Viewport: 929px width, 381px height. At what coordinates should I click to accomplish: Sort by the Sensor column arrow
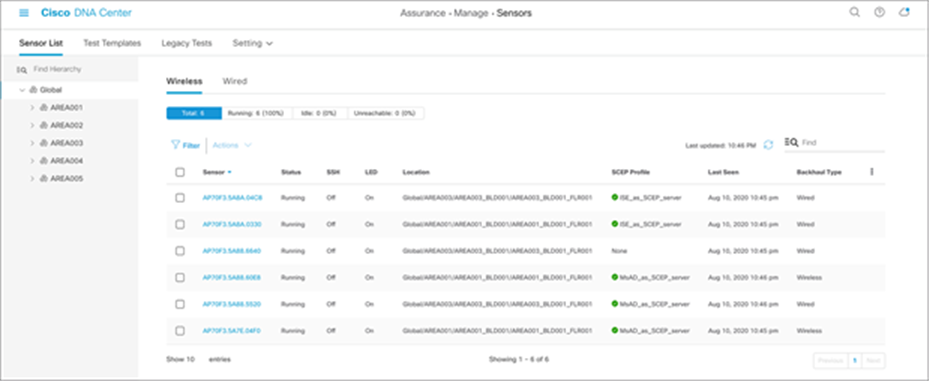[x=229, y=172]
